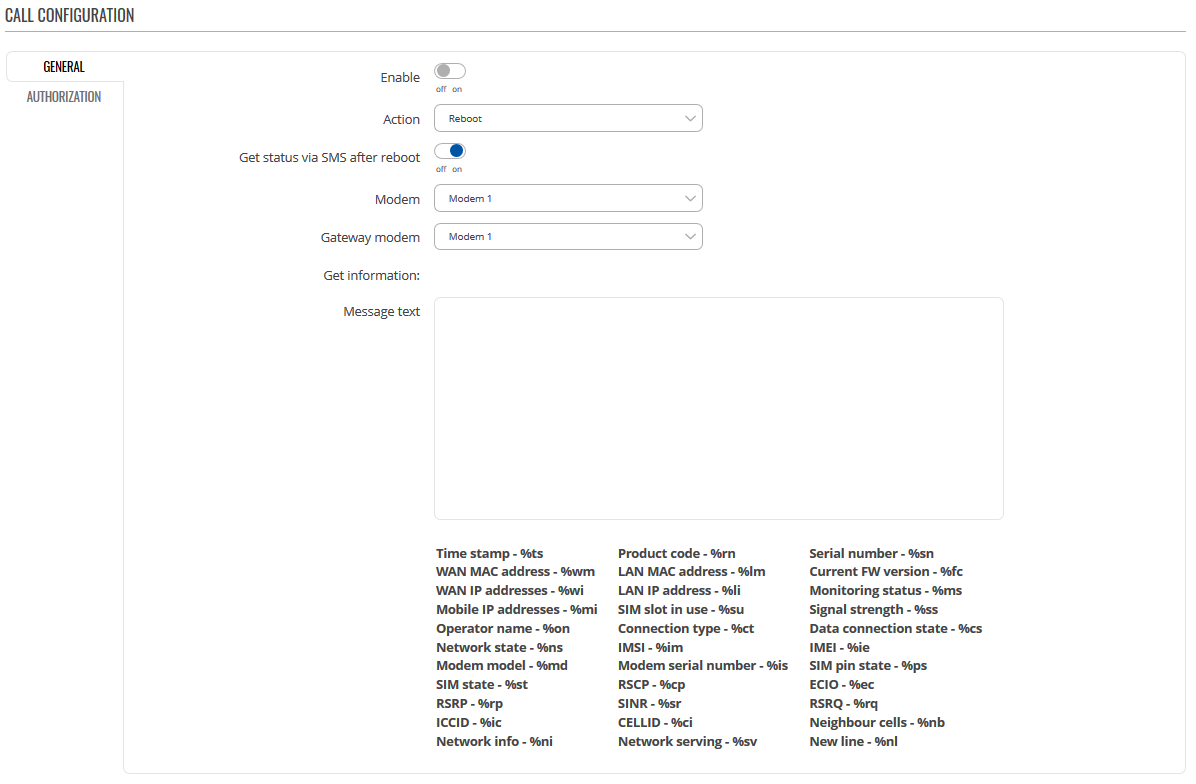The image size is (1196, 784).
Task: Click the New line - %nl code
Action: (853, 742)
